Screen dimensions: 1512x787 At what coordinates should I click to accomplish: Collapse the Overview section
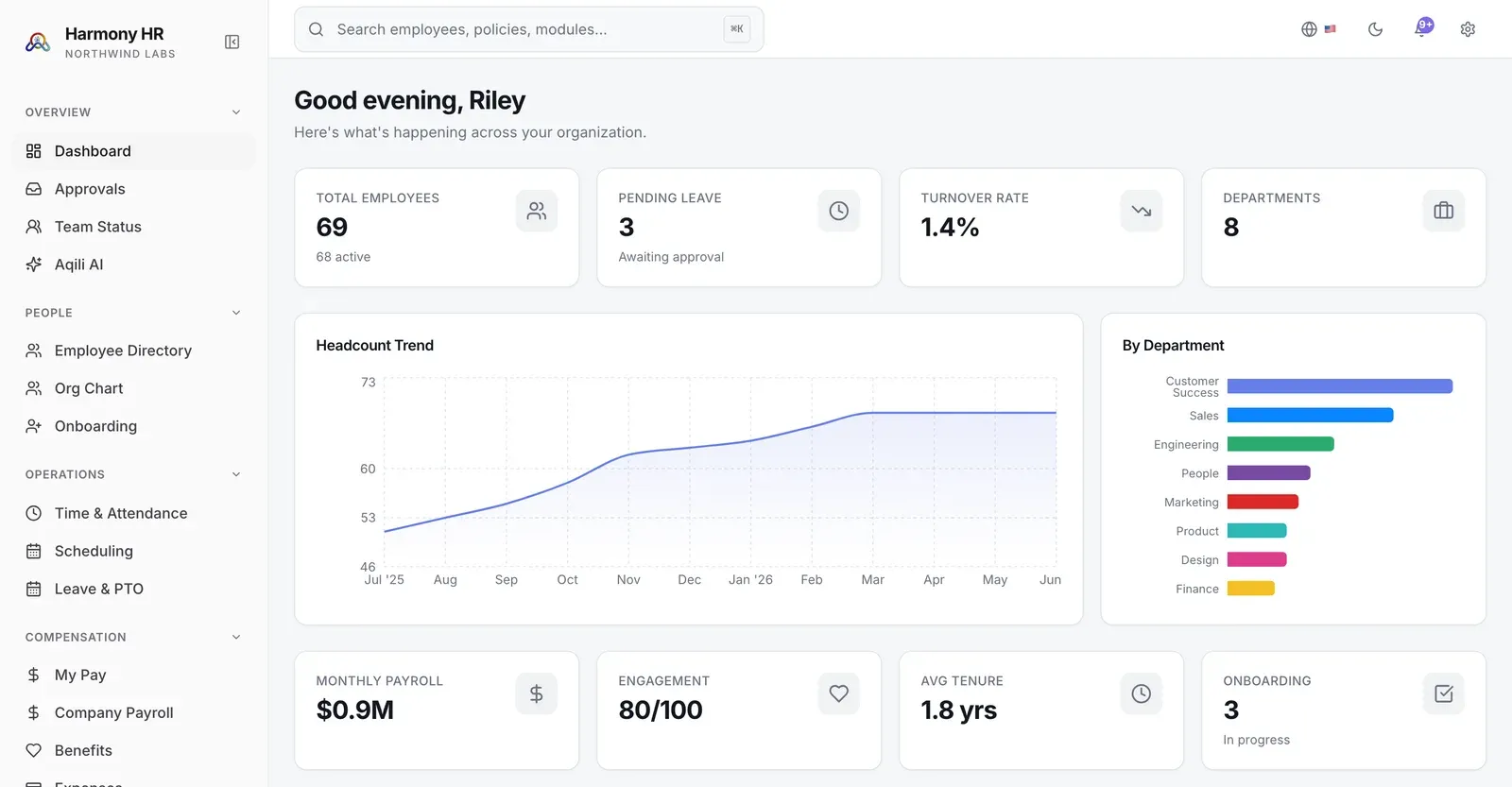[236, 112]
